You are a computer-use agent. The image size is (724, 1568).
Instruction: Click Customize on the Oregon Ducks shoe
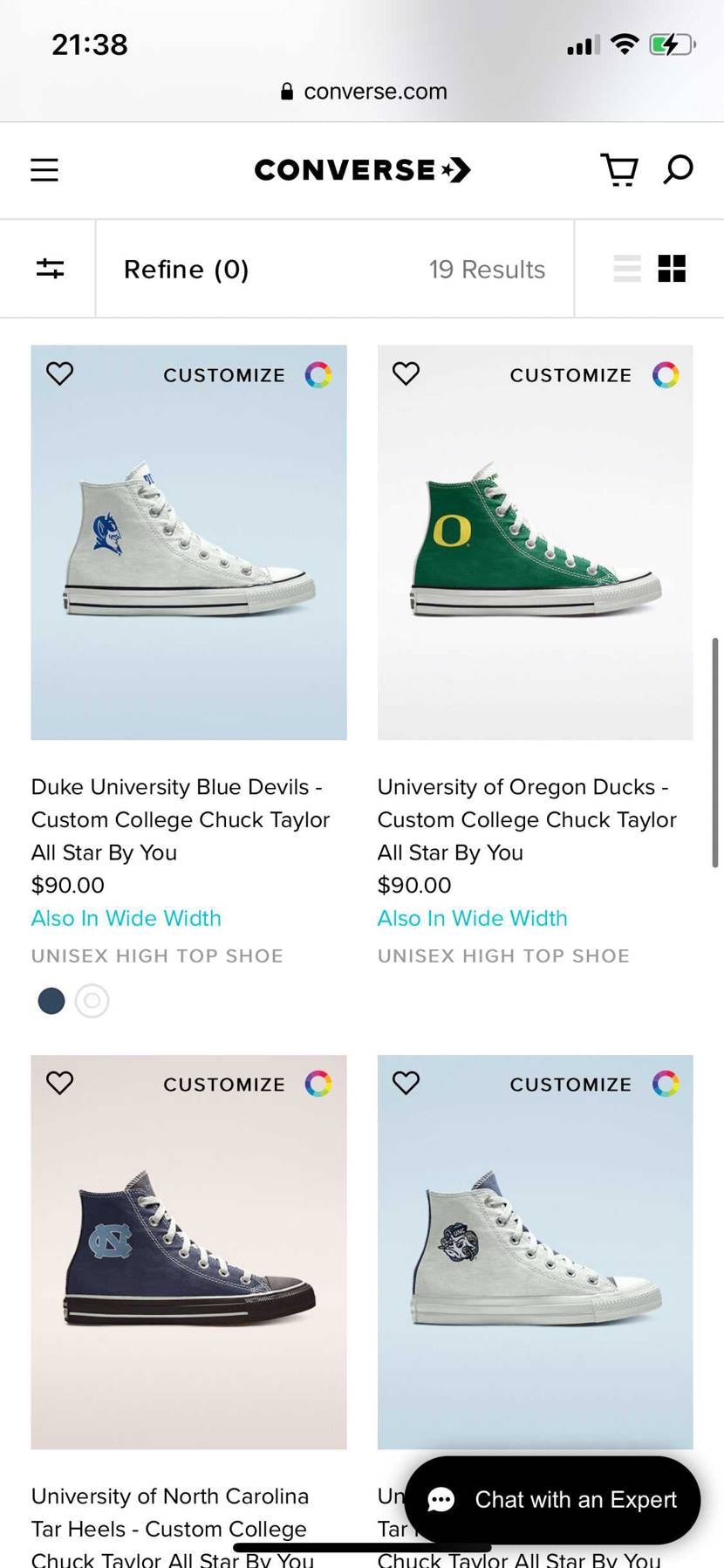coord(570,375)
